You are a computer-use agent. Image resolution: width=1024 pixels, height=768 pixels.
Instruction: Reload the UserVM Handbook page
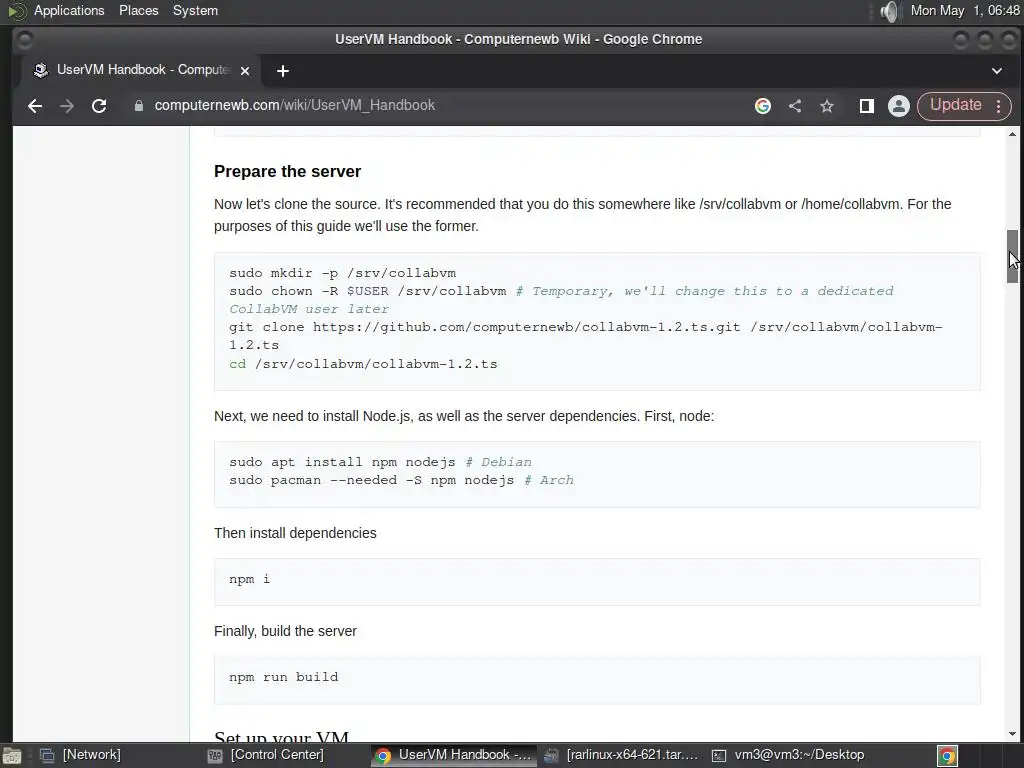pos(99,106)
